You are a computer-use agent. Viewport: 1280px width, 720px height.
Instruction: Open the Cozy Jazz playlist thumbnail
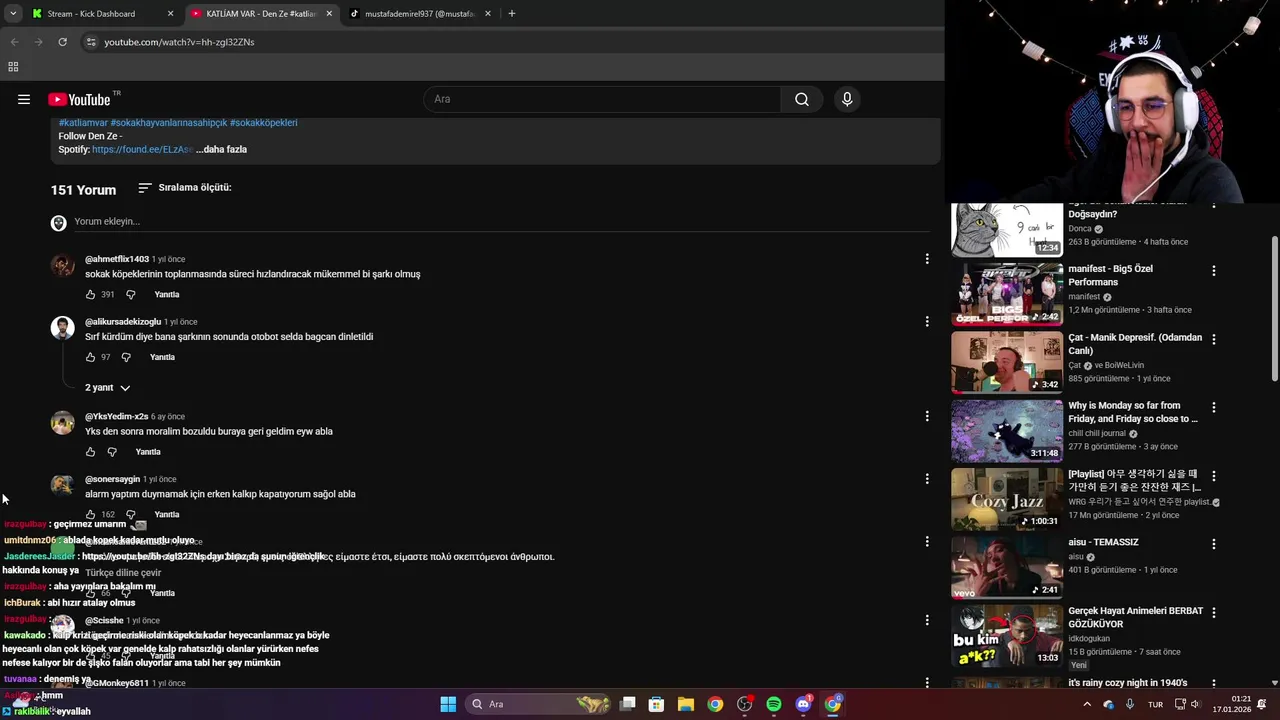(x=1007, y=499)
